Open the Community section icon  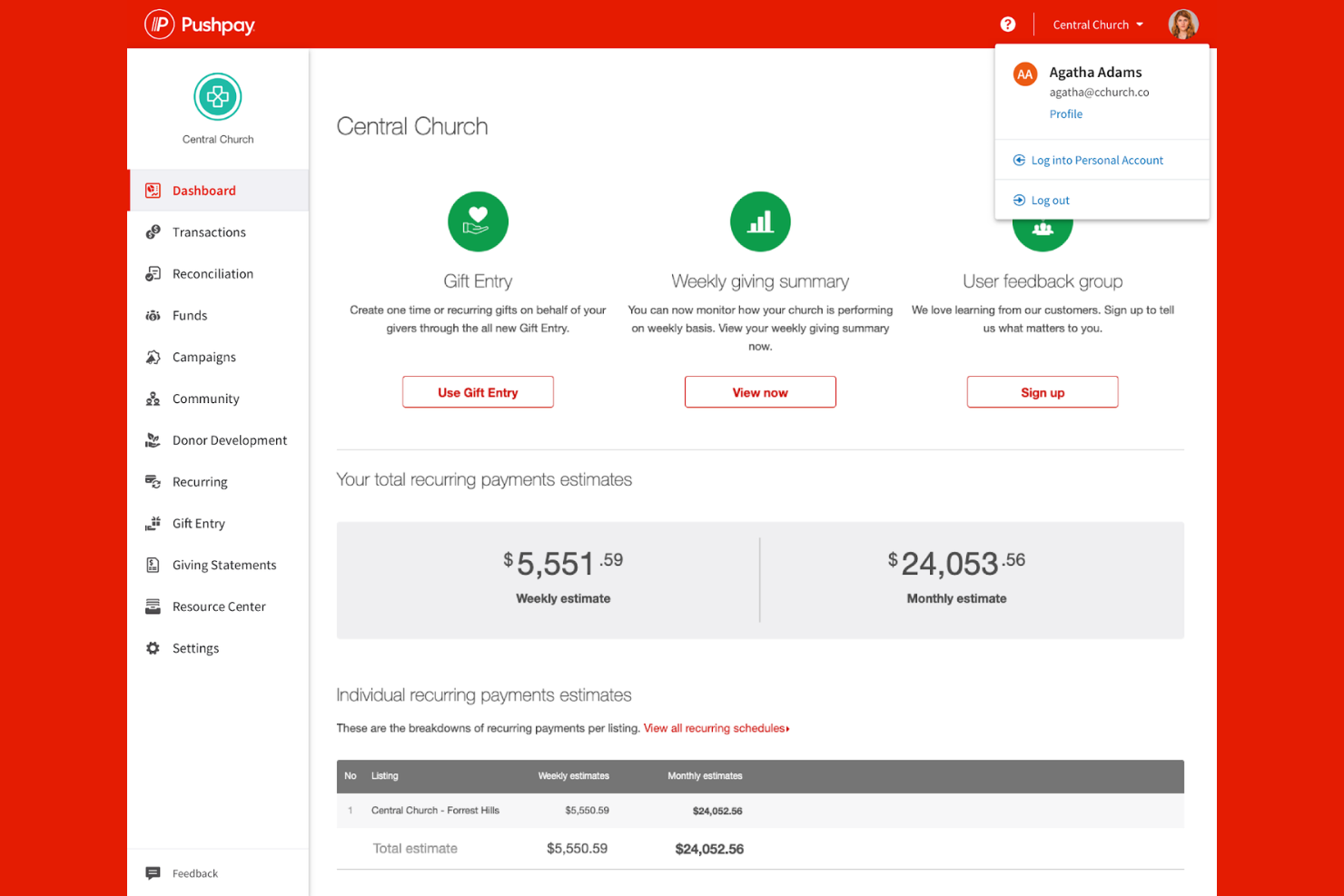point(153,399)
